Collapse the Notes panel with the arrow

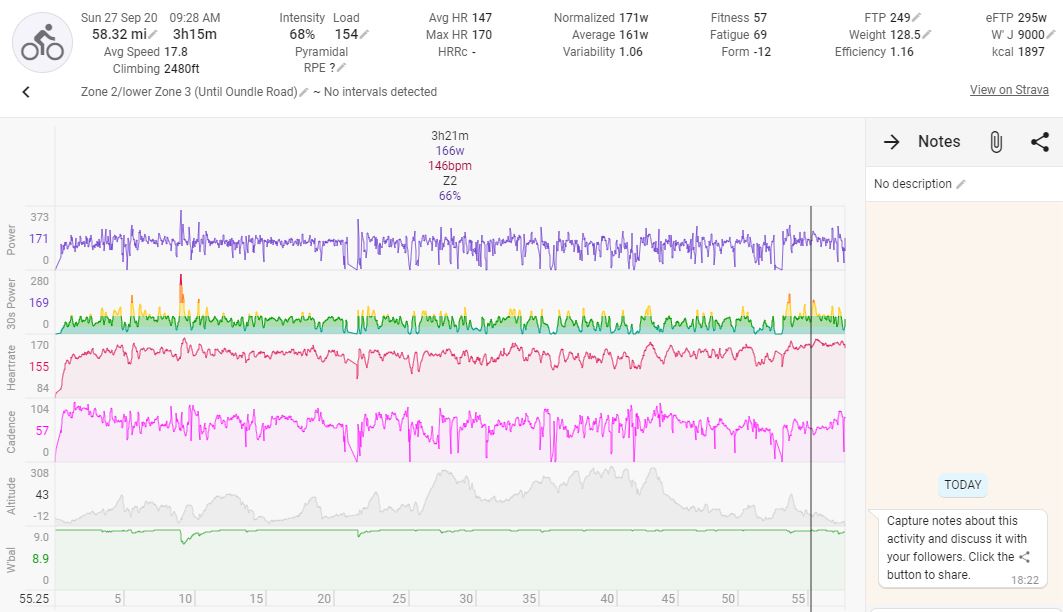pos(891,142)
